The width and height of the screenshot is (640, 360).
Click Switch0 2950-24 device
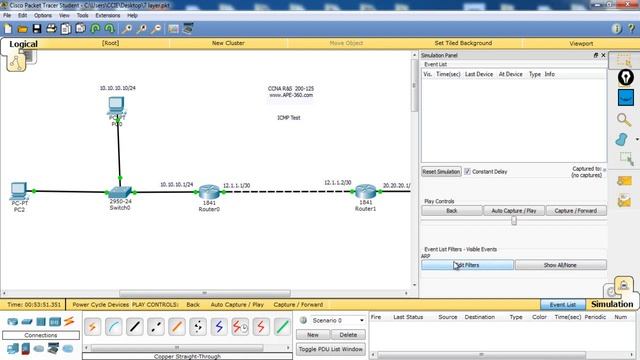[x=120, y=192]
